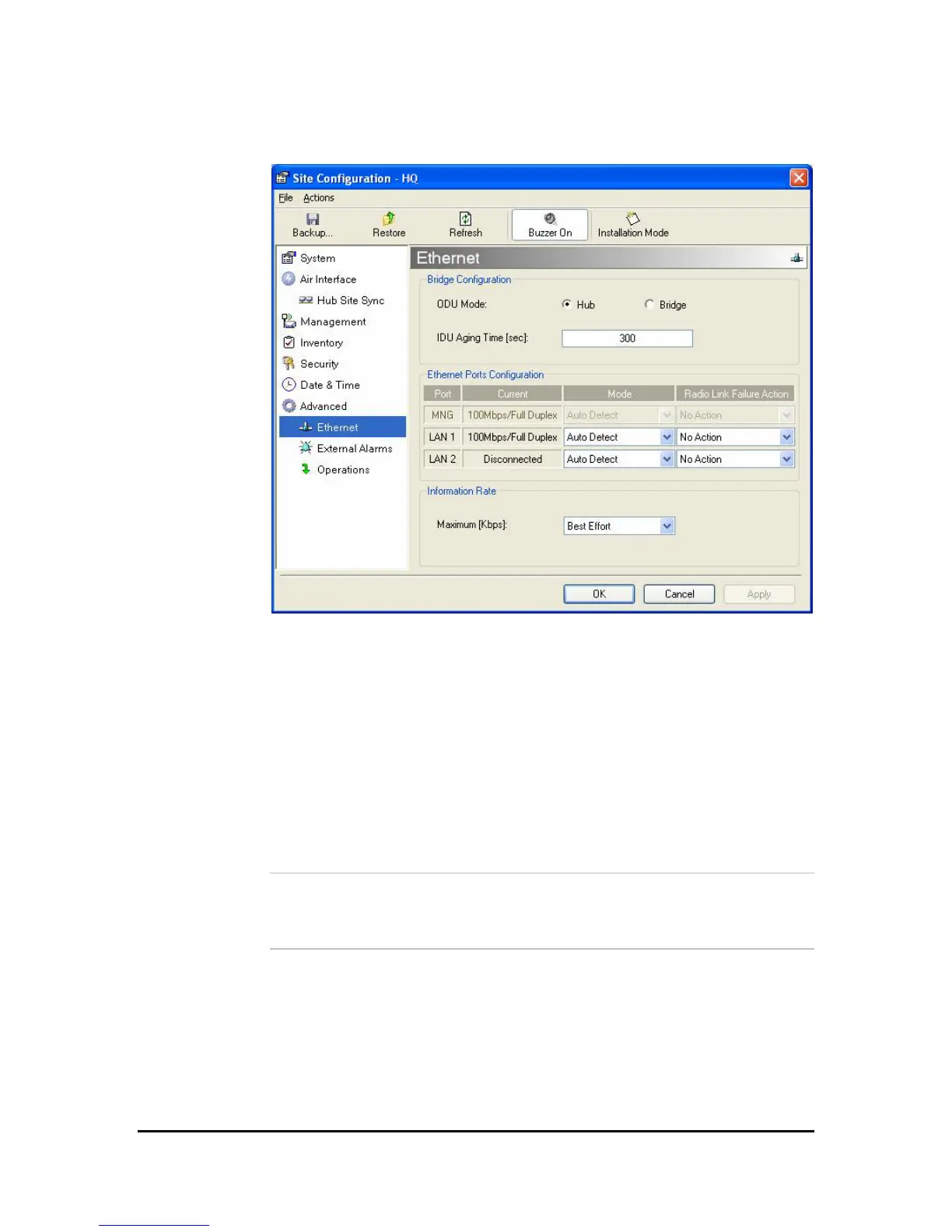Open the Actions menu

tap(318, 198)
